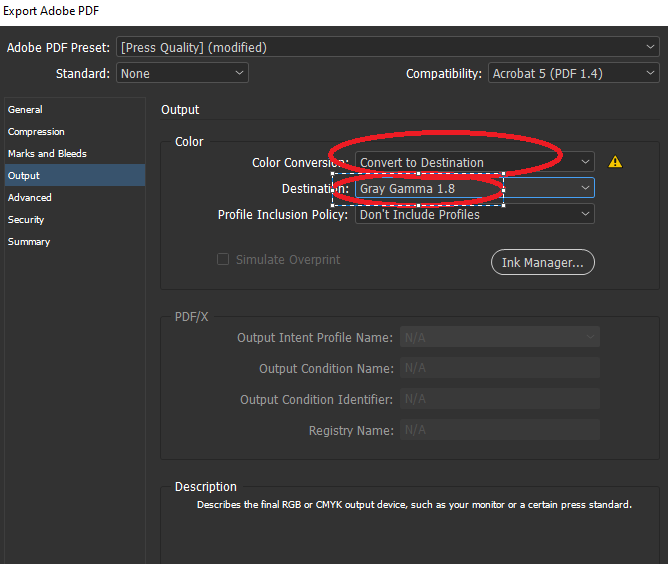
Task: Click the Ink Manager button
Action: coord(543,262)
